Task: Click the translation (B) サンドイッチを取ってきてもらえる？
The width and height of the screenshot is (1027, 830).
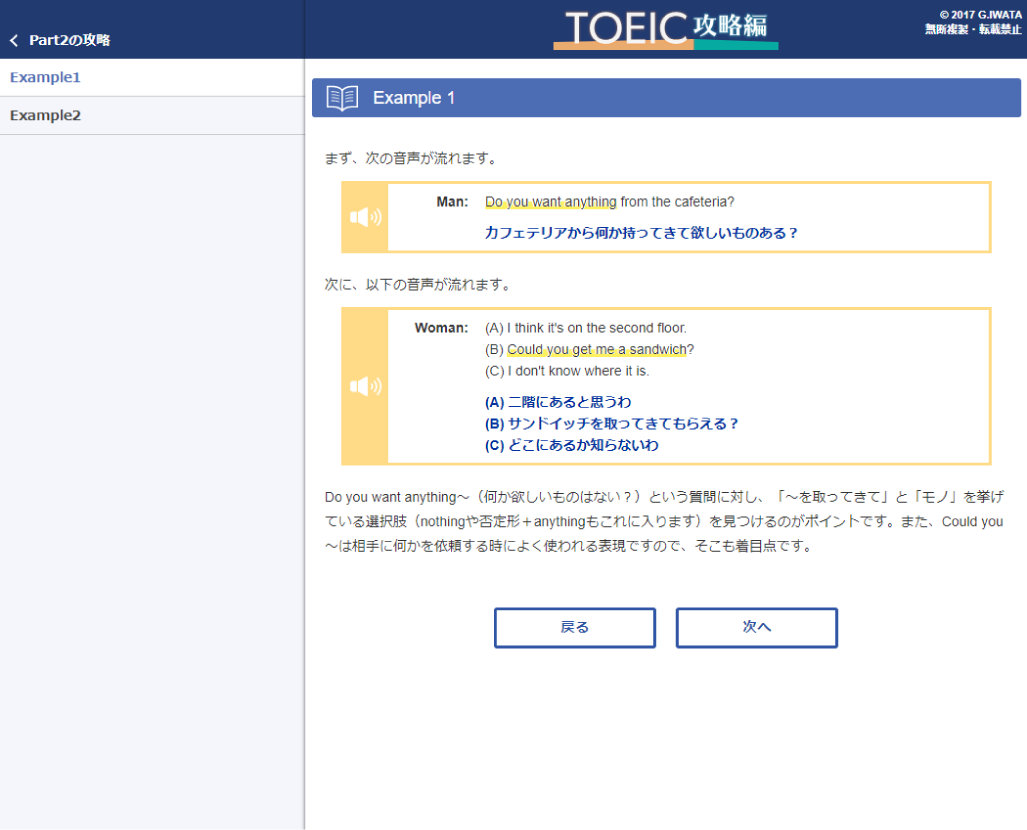Action: [611, 423]
